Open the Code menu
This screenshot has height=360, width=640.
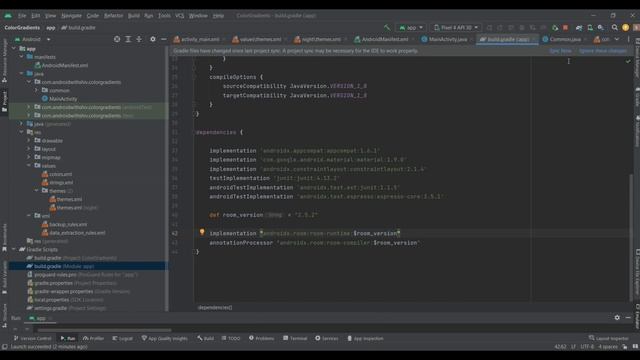tap(93, 16)
